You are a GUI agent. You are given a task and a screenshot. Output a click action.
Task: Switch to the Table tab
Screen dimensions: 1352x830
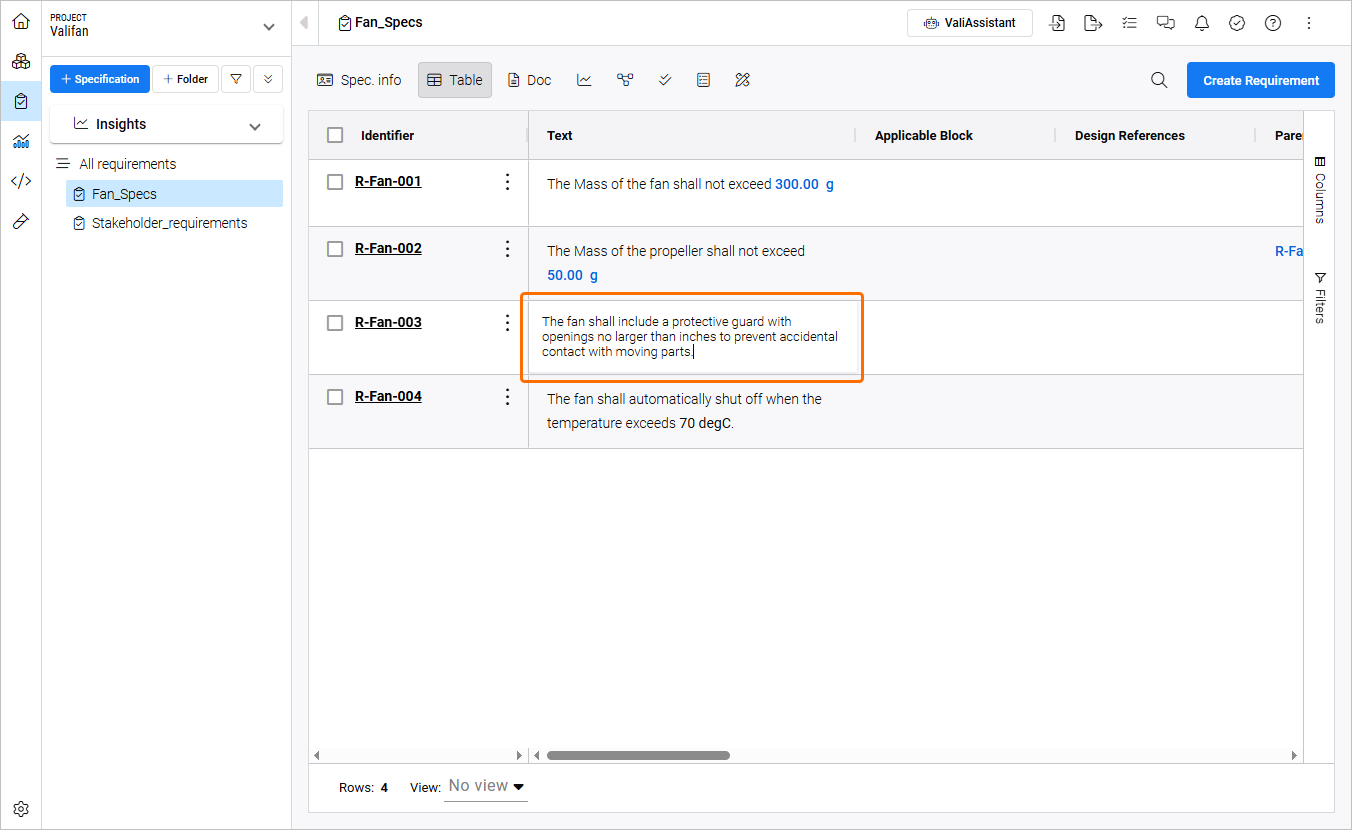point(455,80)
